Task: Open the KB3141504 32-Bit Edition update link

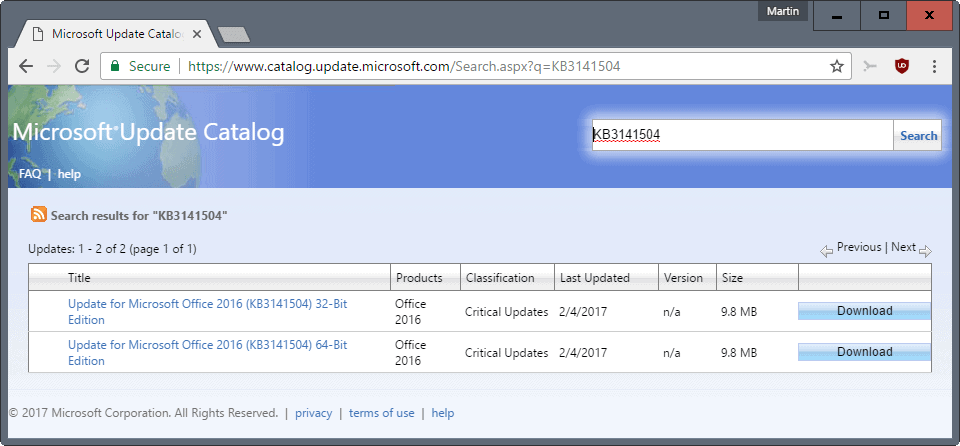Action: [208, 312]
